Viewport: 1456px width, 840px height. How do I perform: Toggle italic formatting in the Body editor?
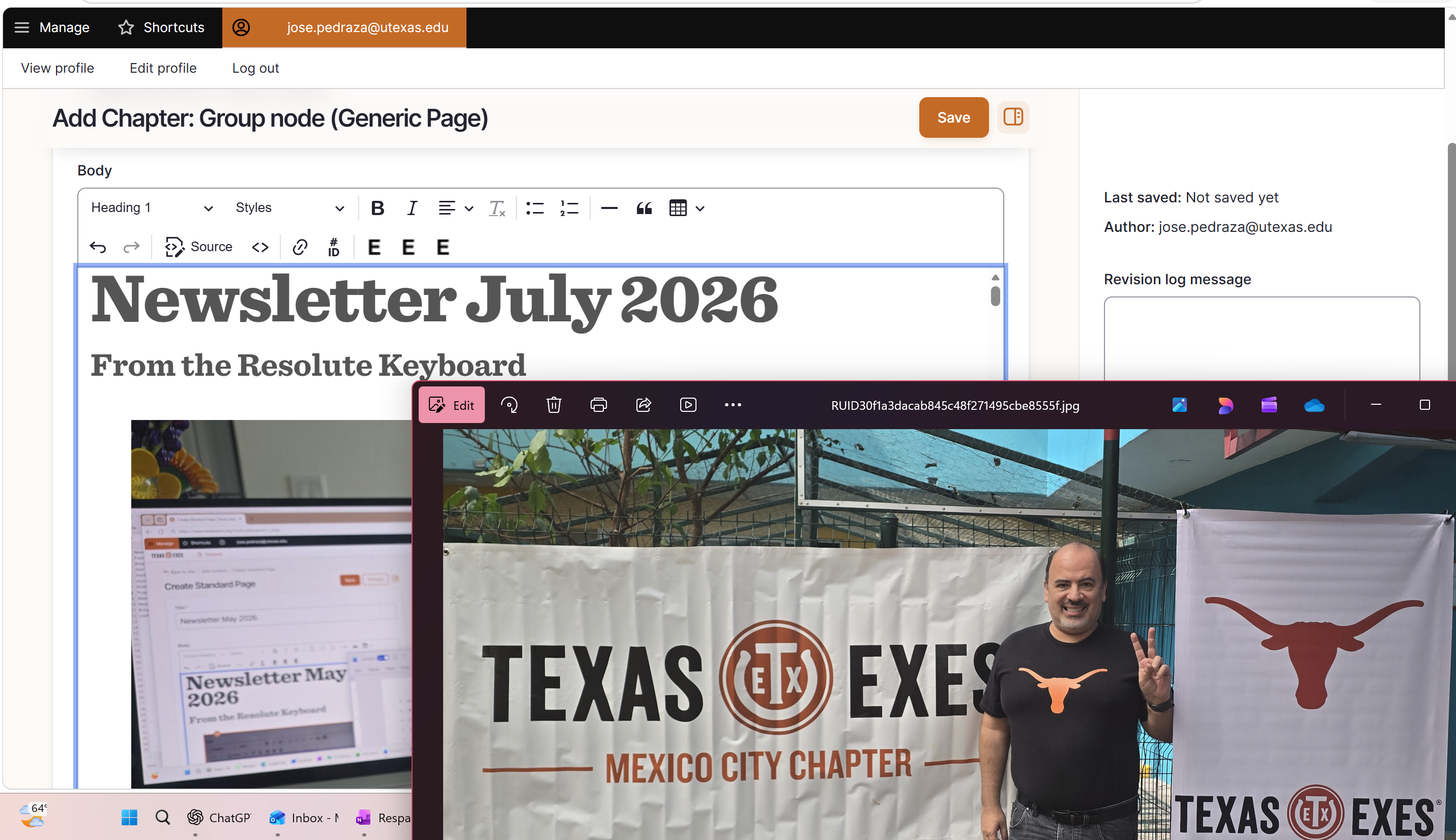click(412, 207)
